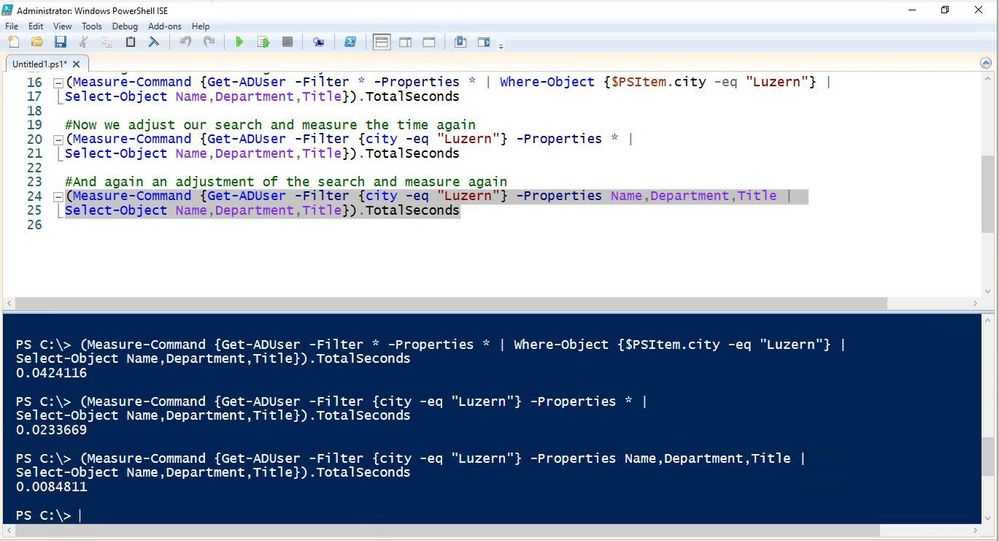Collapse code region at line 20
Screen dimensions: 999x541
click(x=58, y=140)
